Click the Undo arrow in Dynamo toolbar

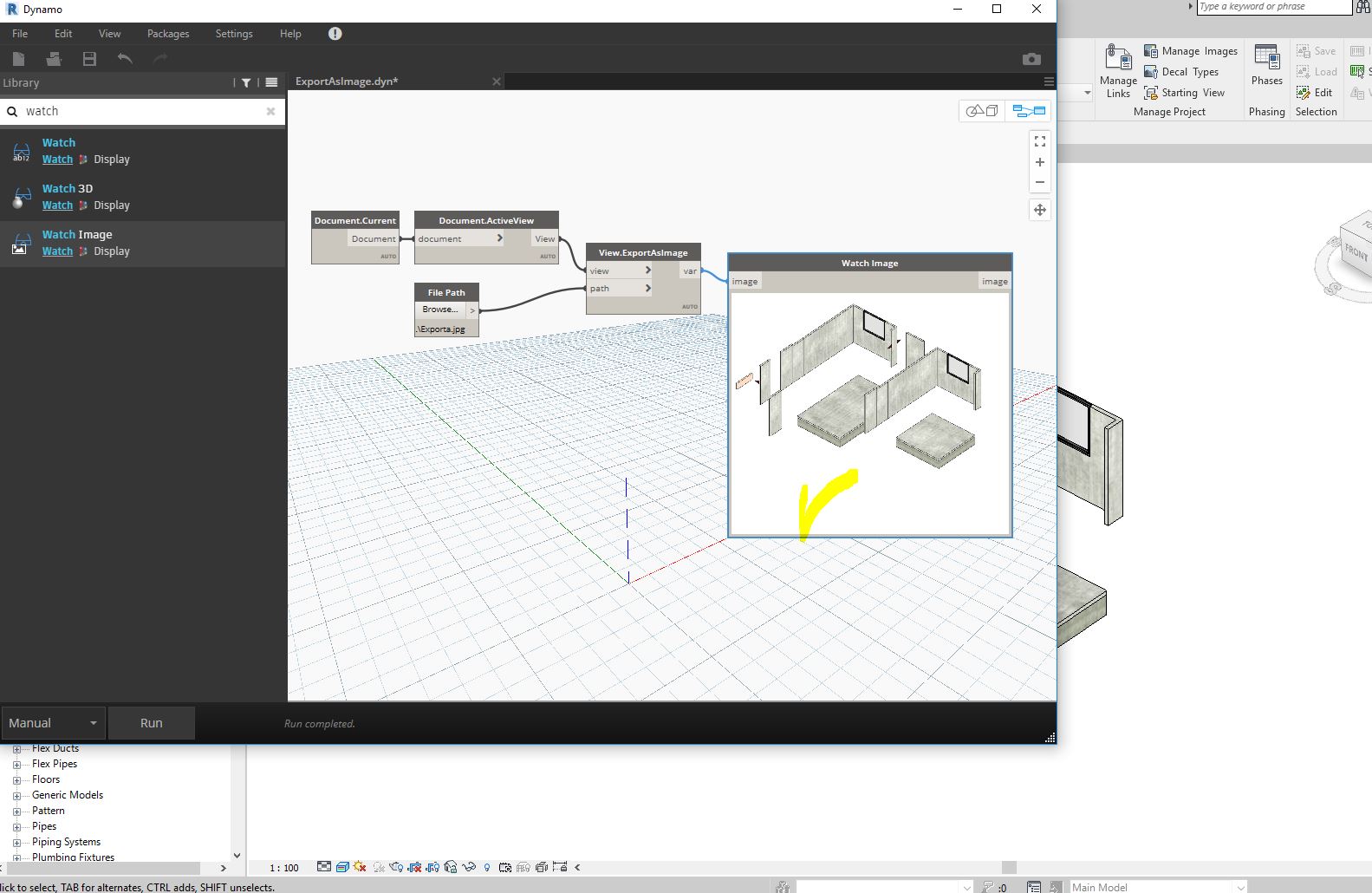tap(125, 58)
